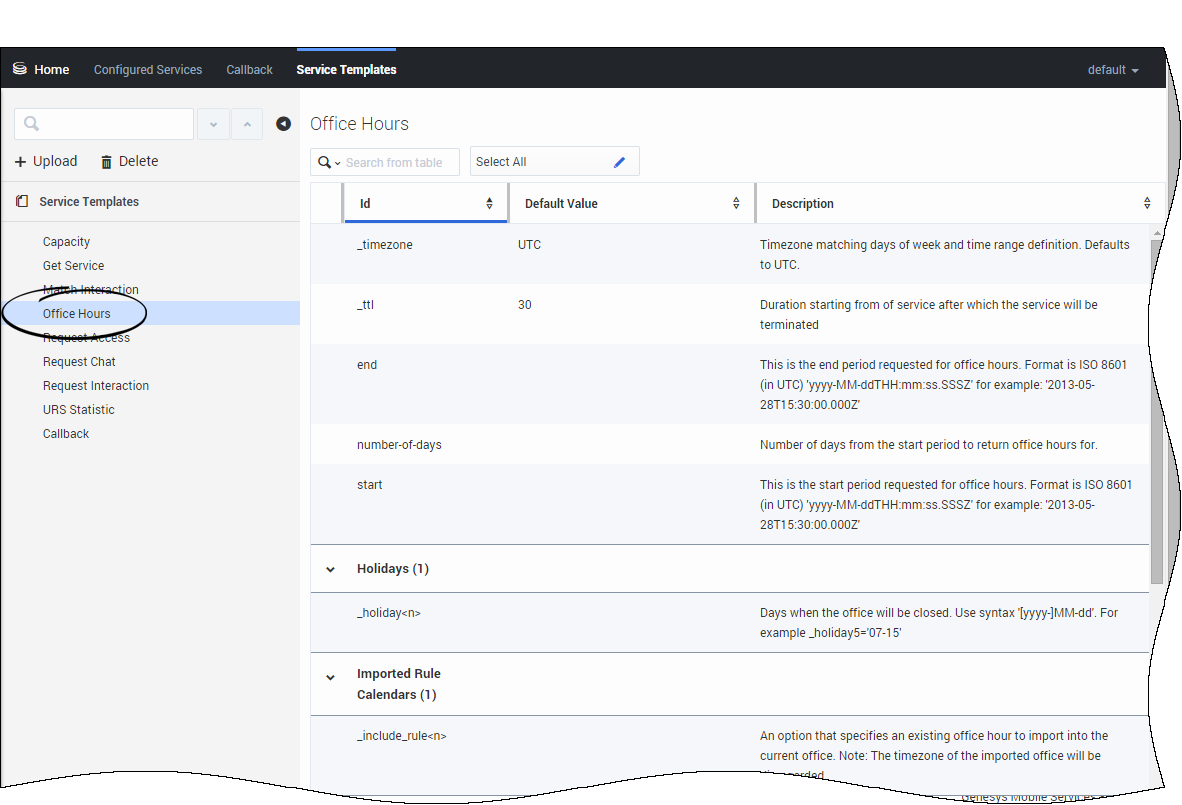The height and width of the screenshot is (805, 1182).
Task: Sort by Description column arrows
Action: (x=1146, y=204)
